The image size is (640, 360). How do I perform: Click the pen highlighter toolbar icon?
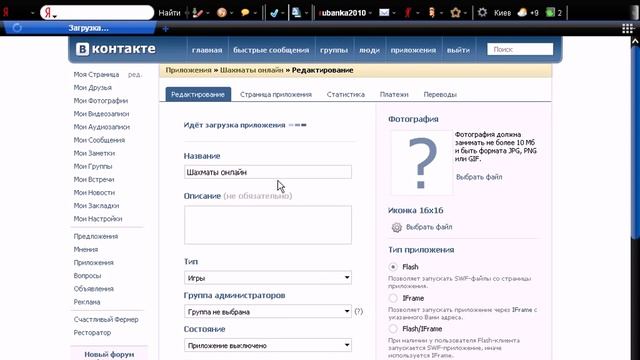[x=198, y=13]
